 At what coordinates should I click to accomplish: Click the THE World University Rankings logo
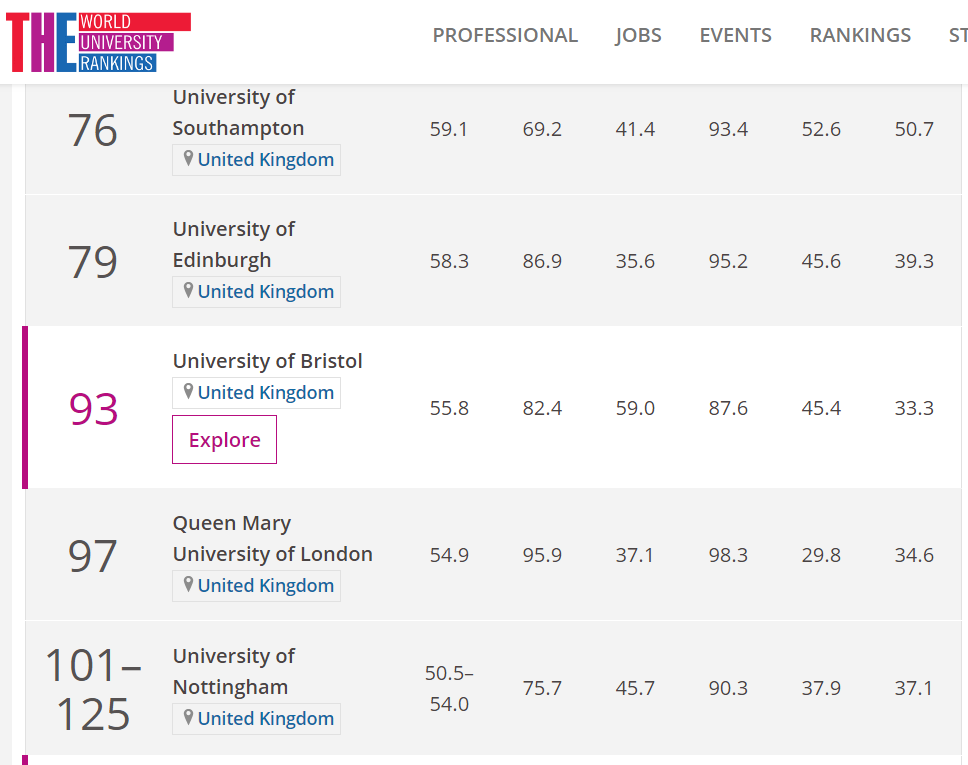pos(97,43)
